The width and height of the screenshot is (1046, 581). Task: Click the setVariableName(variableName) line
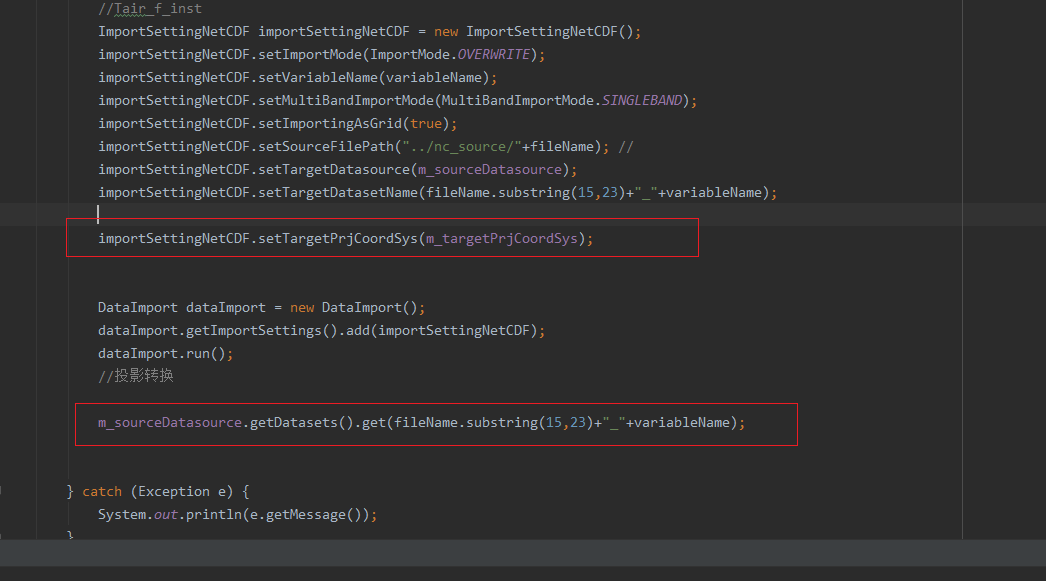click(x=298, y=77)
